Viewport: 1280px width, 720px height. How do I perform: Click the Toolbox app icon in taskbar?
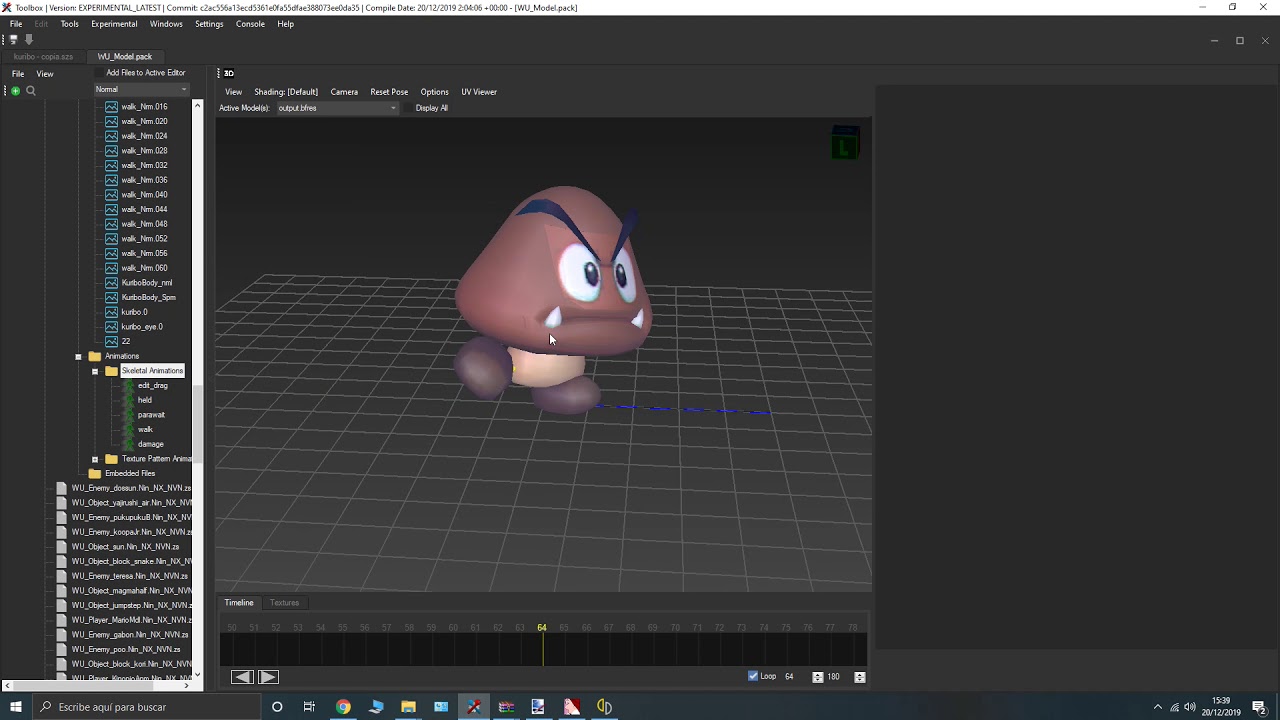pyautogui.click(x=474, y=707)
